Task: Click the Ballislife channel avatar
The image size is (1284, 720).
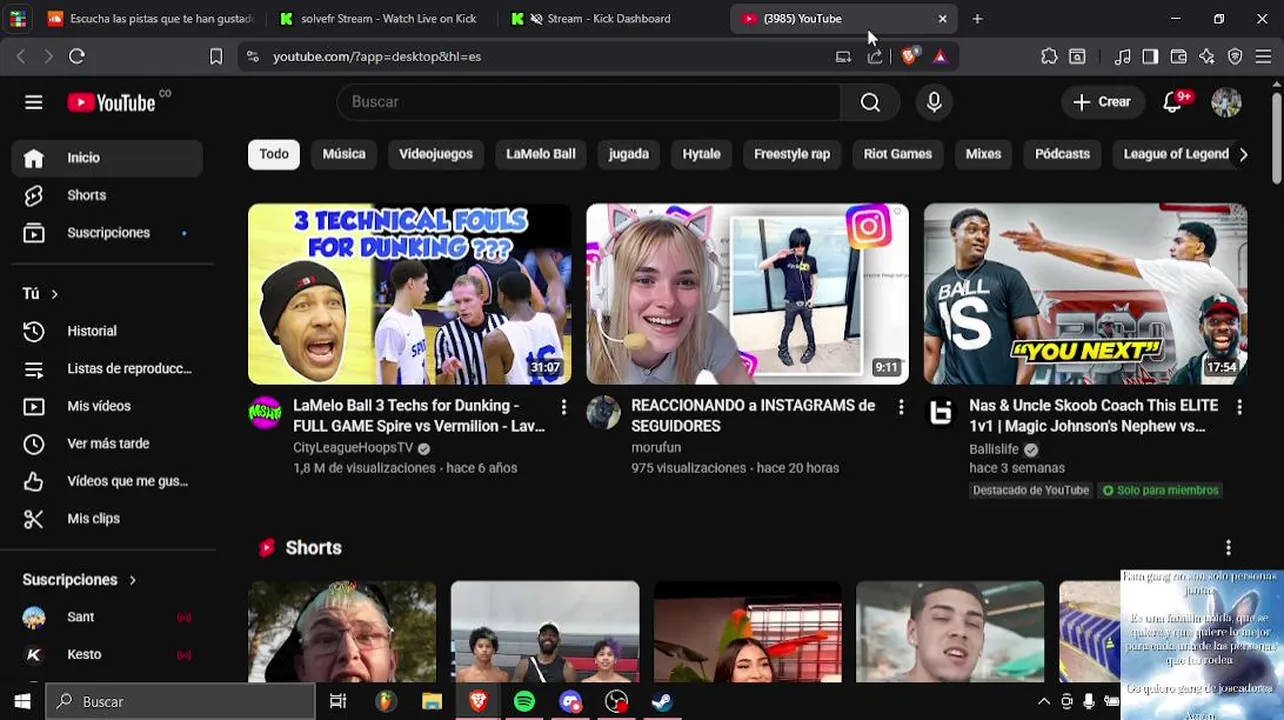Action: 941,413
